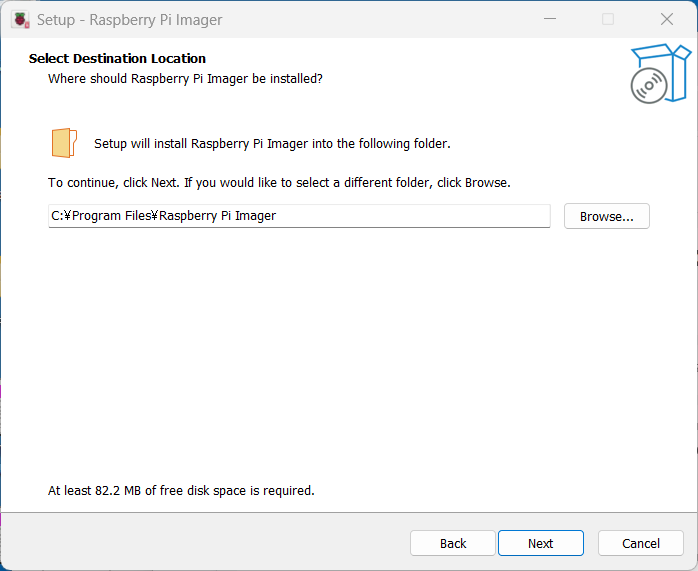Click the "Select Destination Location" heading

(x=117, y=59)
